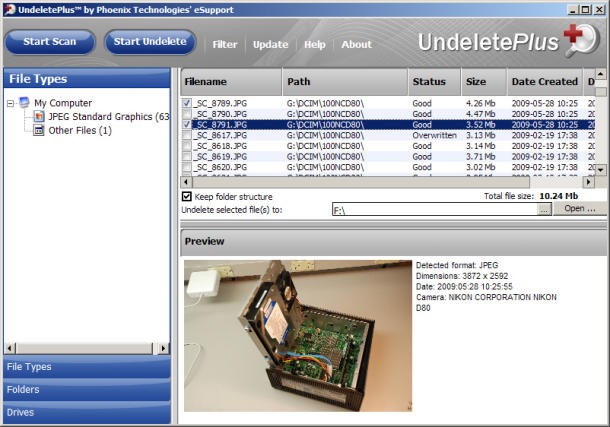Click the application icon in title bar

coord(9,9)
